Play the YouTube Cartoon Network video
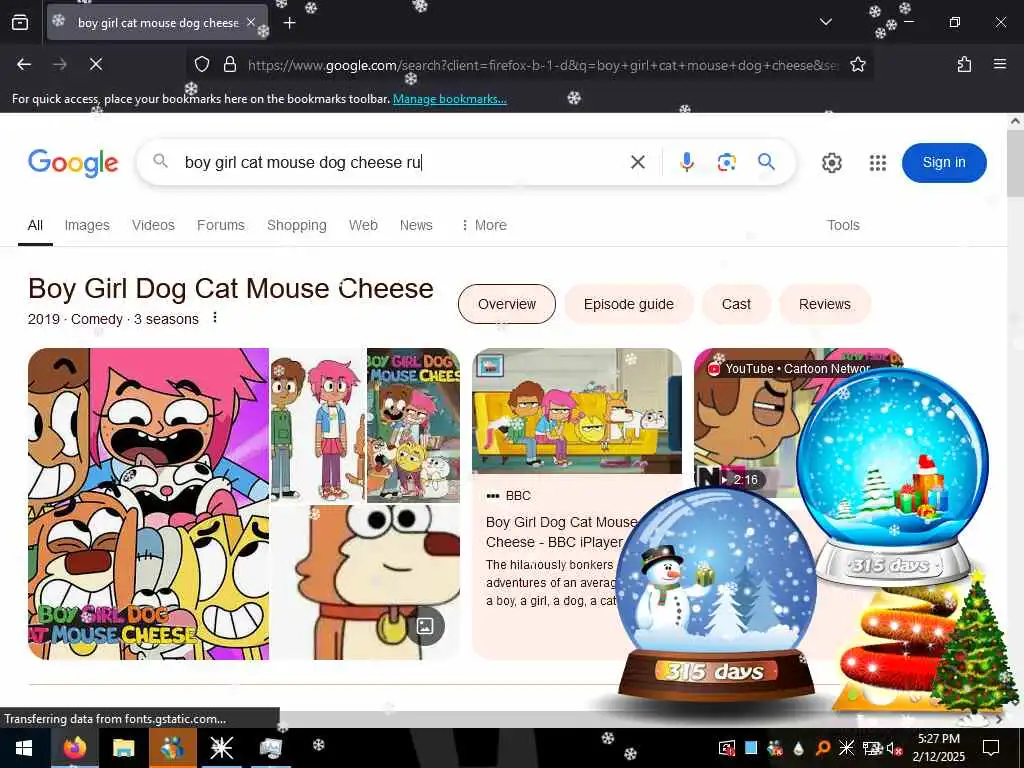The width and height of the screenshot is (1024, 768). pos(745,424)
